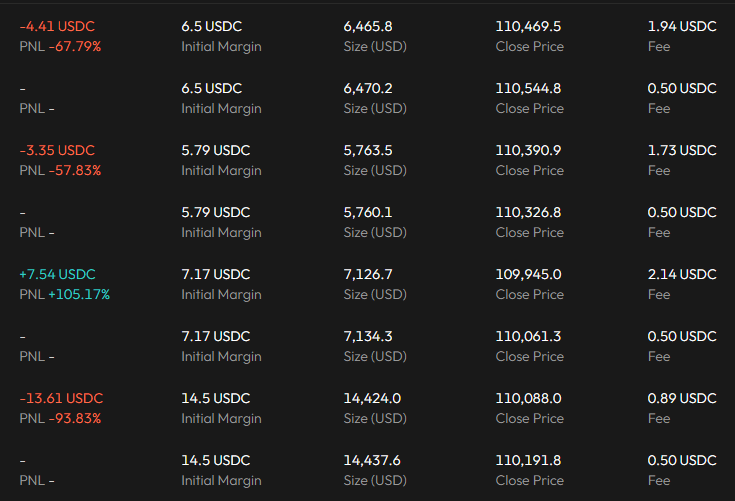Select the PNL -93.83% value
The width and height of the screenshot is (735, 501).
tap(60, 419)
